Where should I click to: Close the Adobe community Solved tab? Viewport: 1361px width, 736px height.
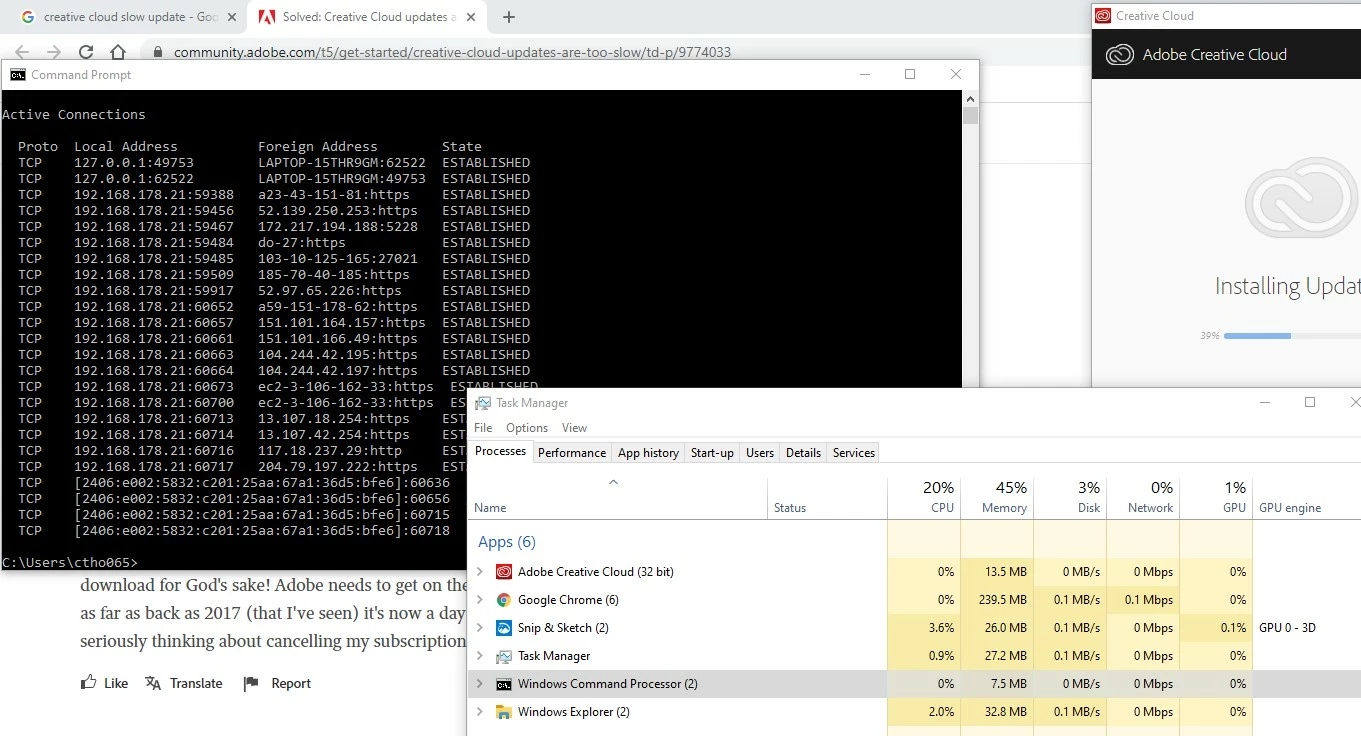[470, 17]
